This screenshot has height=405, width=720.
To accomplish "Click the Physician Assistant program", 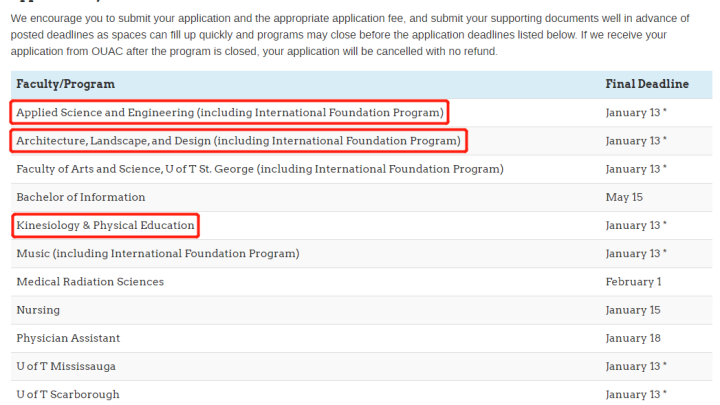I will click(68, 338).
